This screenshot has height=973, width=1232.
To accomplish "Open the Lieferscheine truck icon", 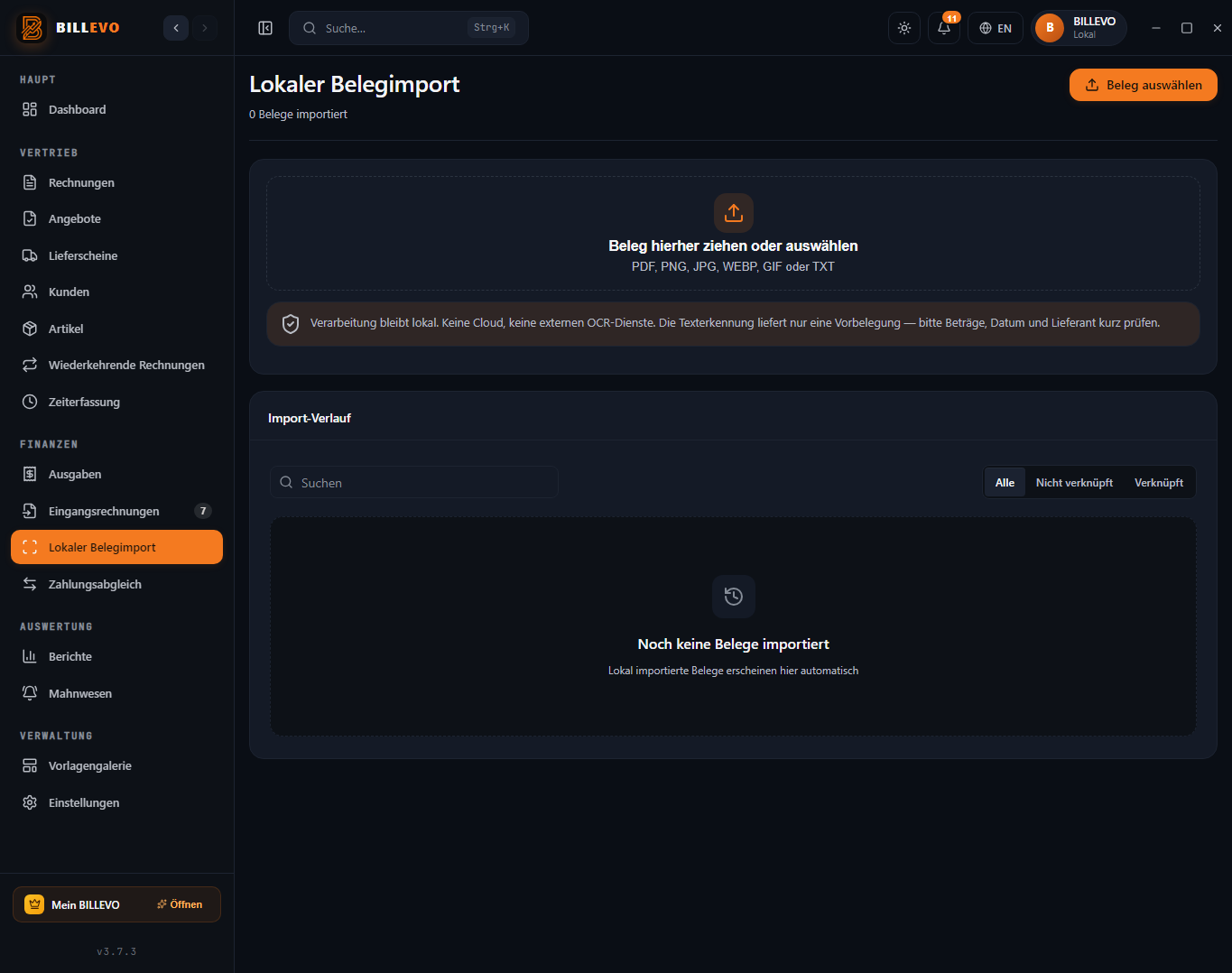I will tap(30, 255).
